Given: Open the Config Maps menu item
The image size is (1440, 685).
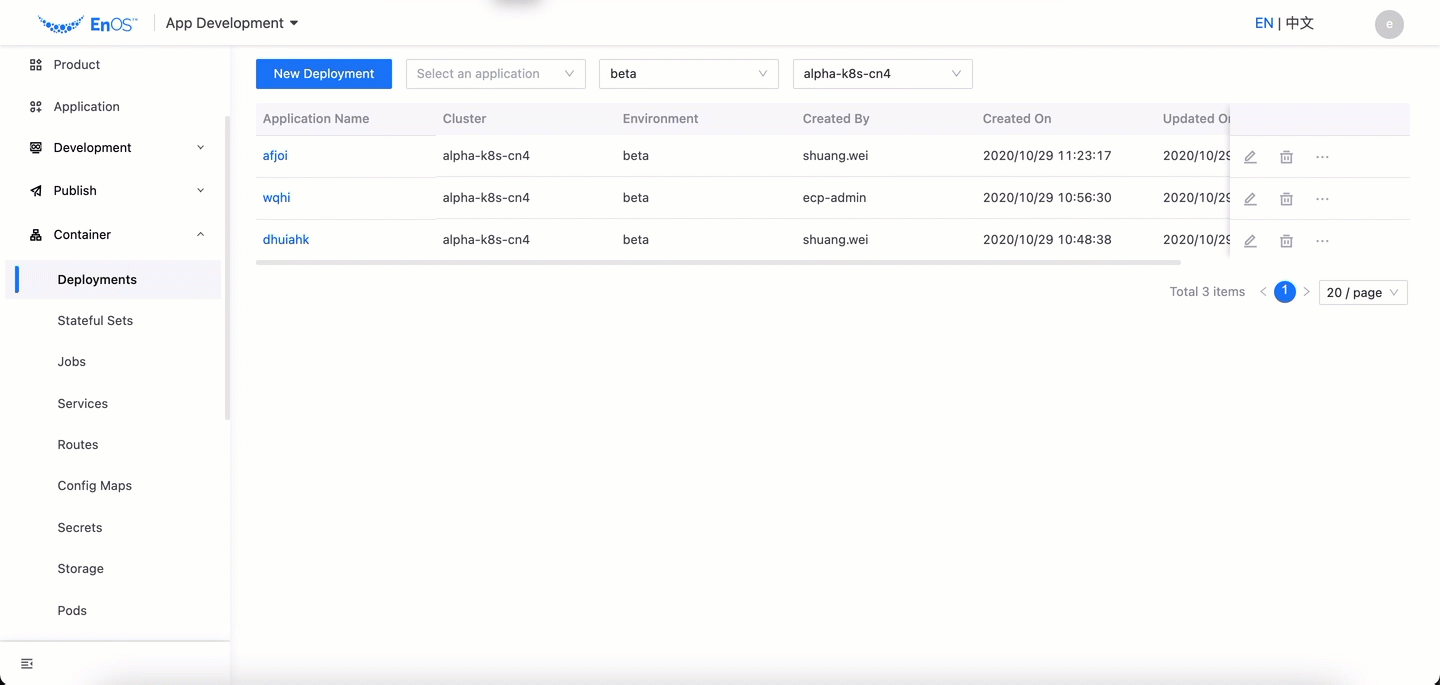Looking at the screenshot, I should point(95,486).
